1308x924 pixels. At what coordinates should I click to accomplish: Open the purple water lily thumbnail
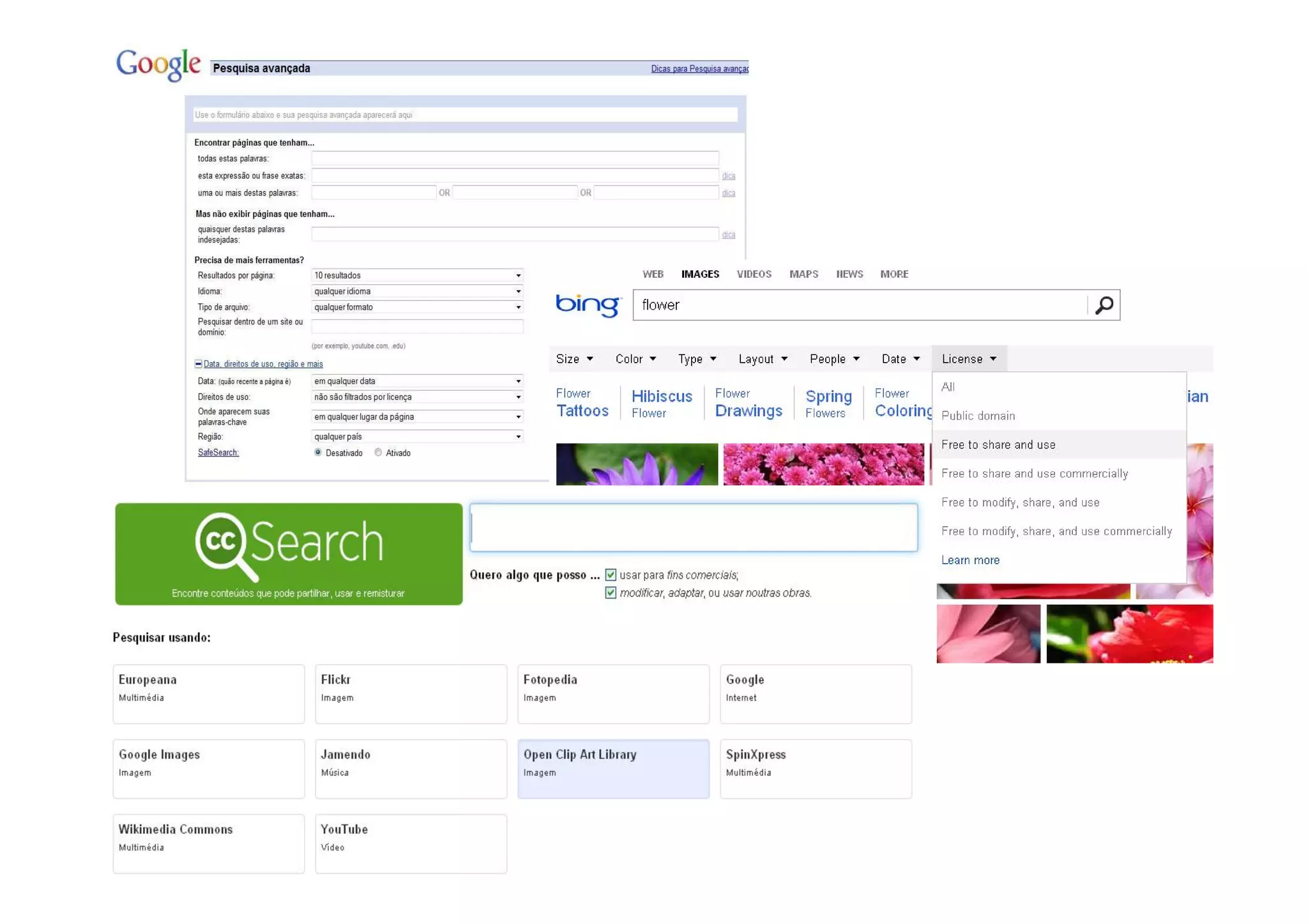tap(636, 464)
